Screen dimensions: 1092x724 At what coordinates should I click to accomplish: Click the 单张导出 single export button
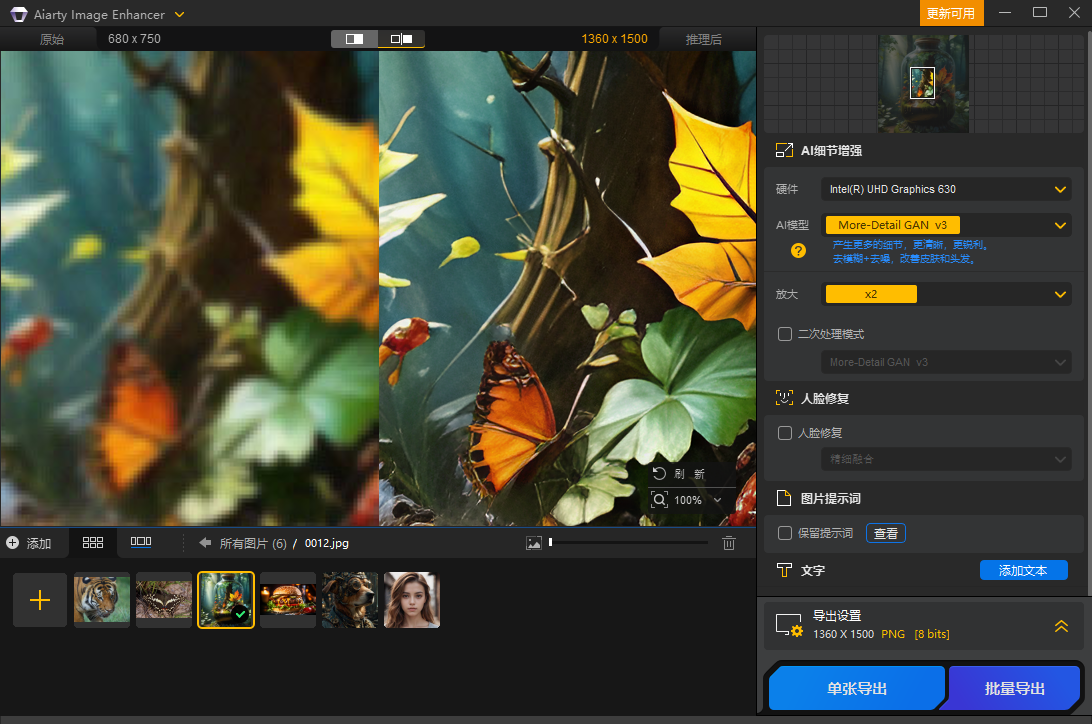[857, 688]
